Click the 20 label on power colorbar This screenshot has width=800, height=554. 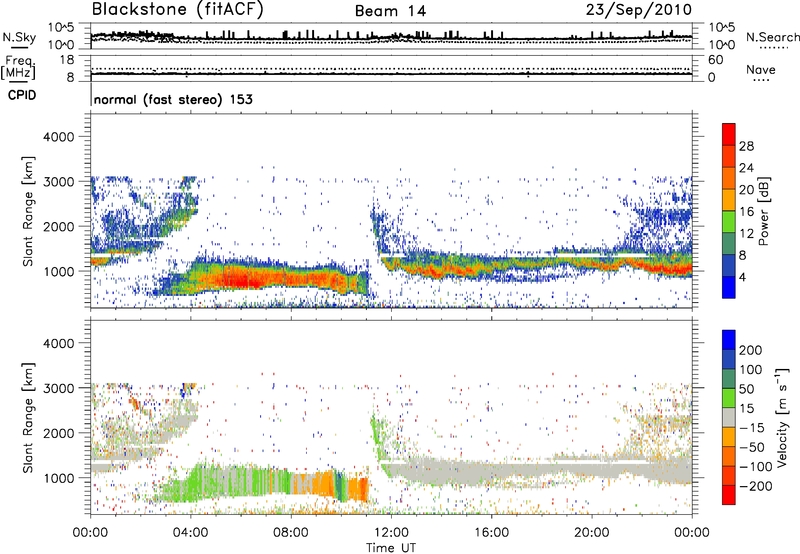[x=746, y=190]
